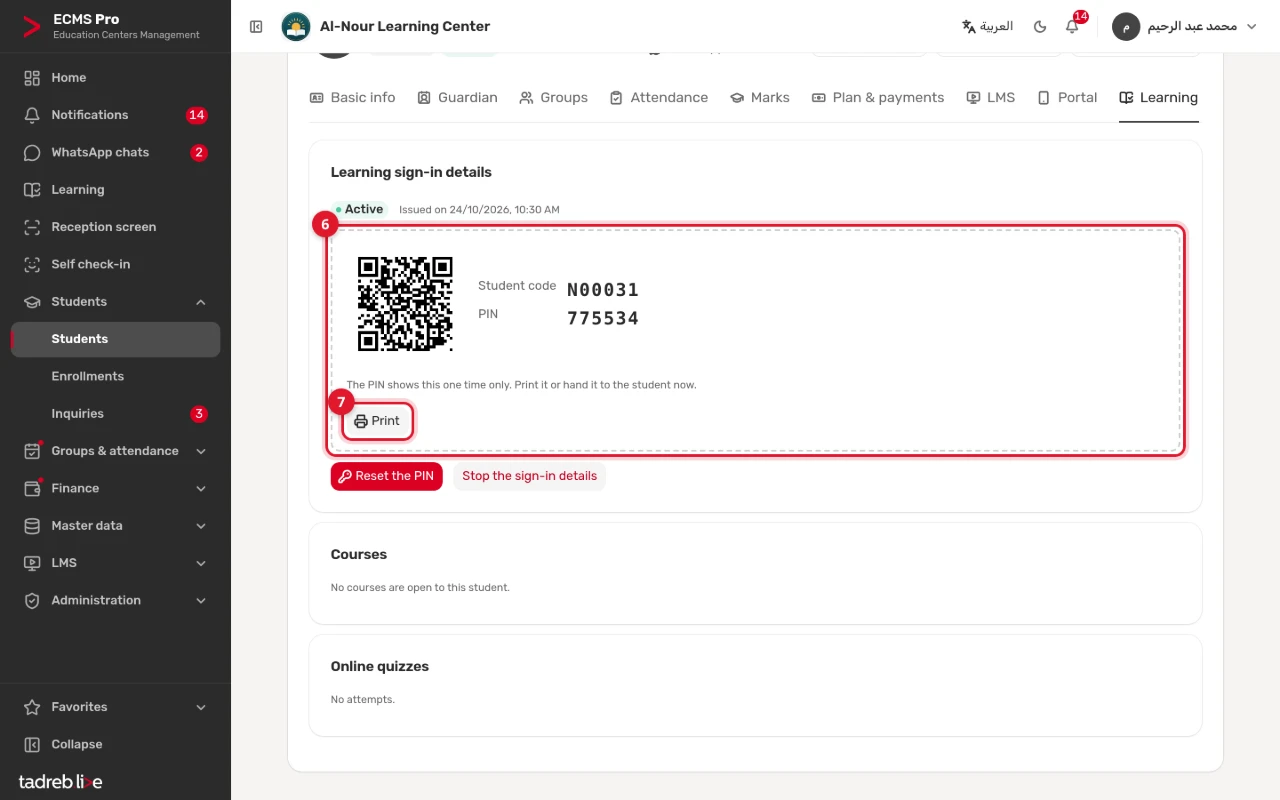This screenshot has height=800, width=1280.
Task: Select the Students submenu item
Action: [116, 339]
